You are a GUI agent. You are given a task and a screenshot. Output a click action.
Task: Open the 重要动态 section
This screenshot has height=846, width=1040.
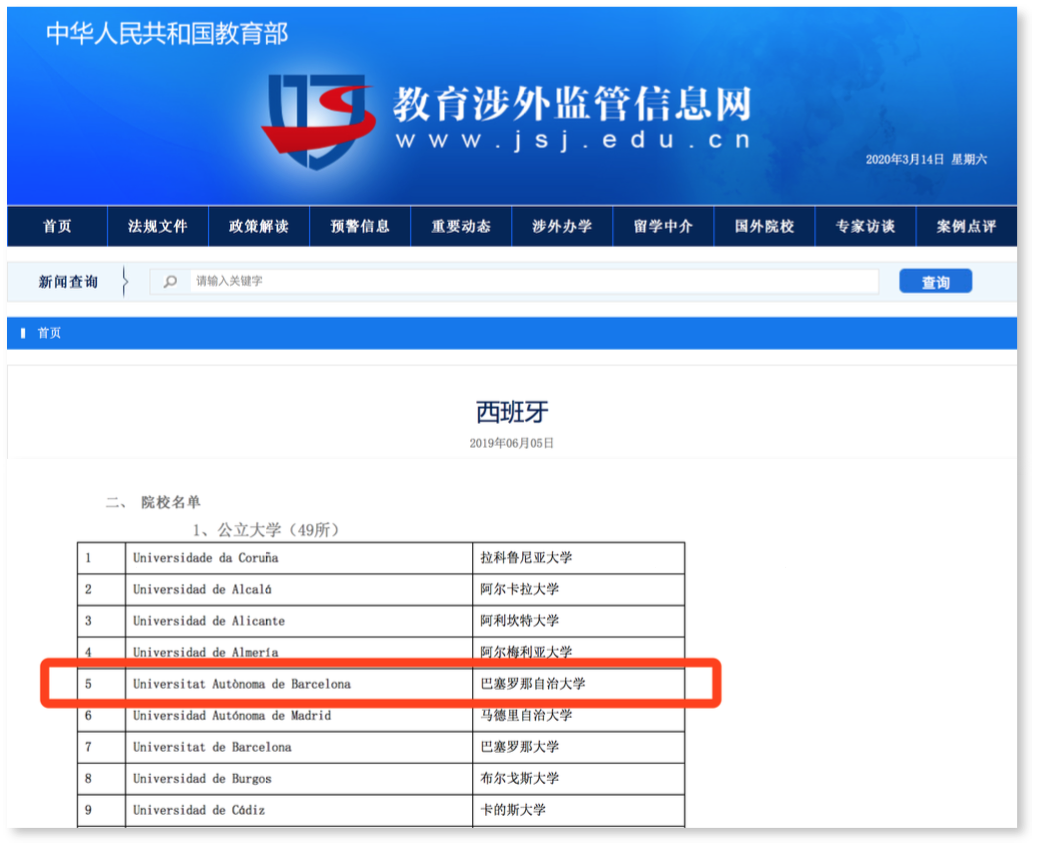click(461, 226)
